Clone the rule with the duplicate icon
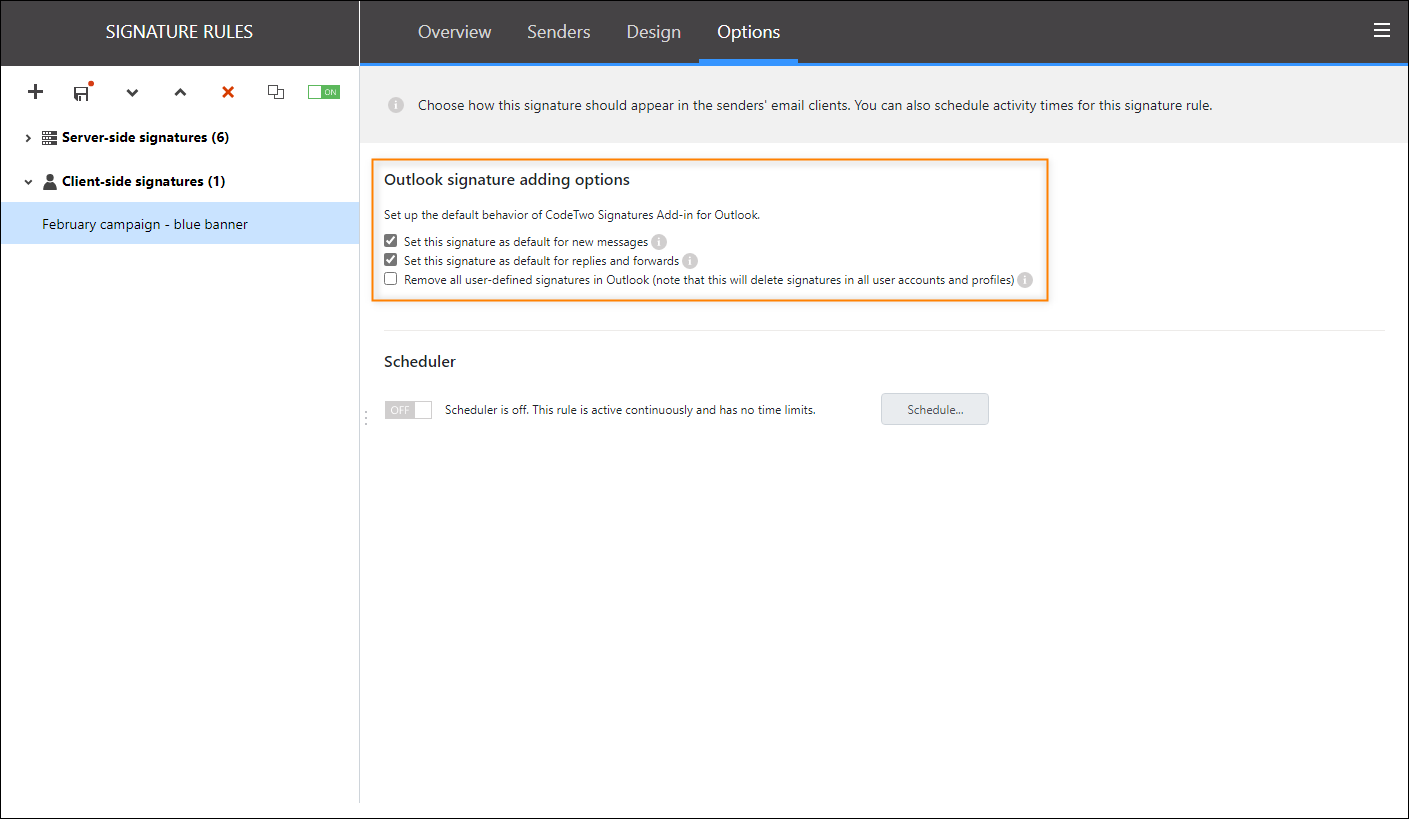The height and width of the screenshot is (819, 1409). click(276, 92)
